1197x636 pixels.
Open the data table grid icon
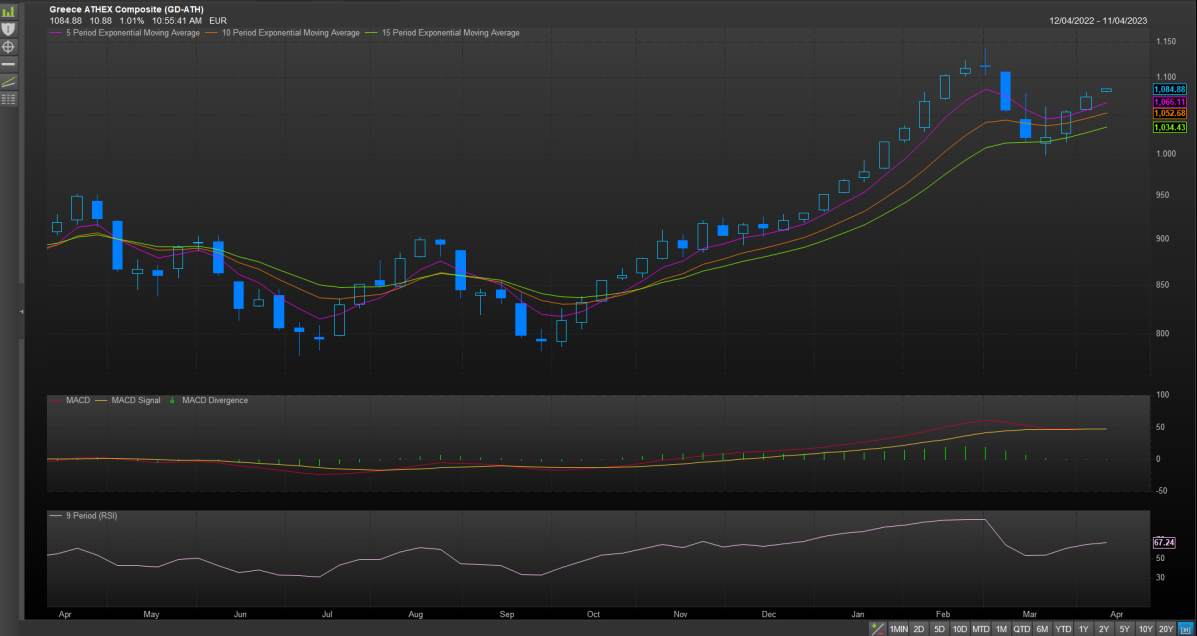pos(8,99)
